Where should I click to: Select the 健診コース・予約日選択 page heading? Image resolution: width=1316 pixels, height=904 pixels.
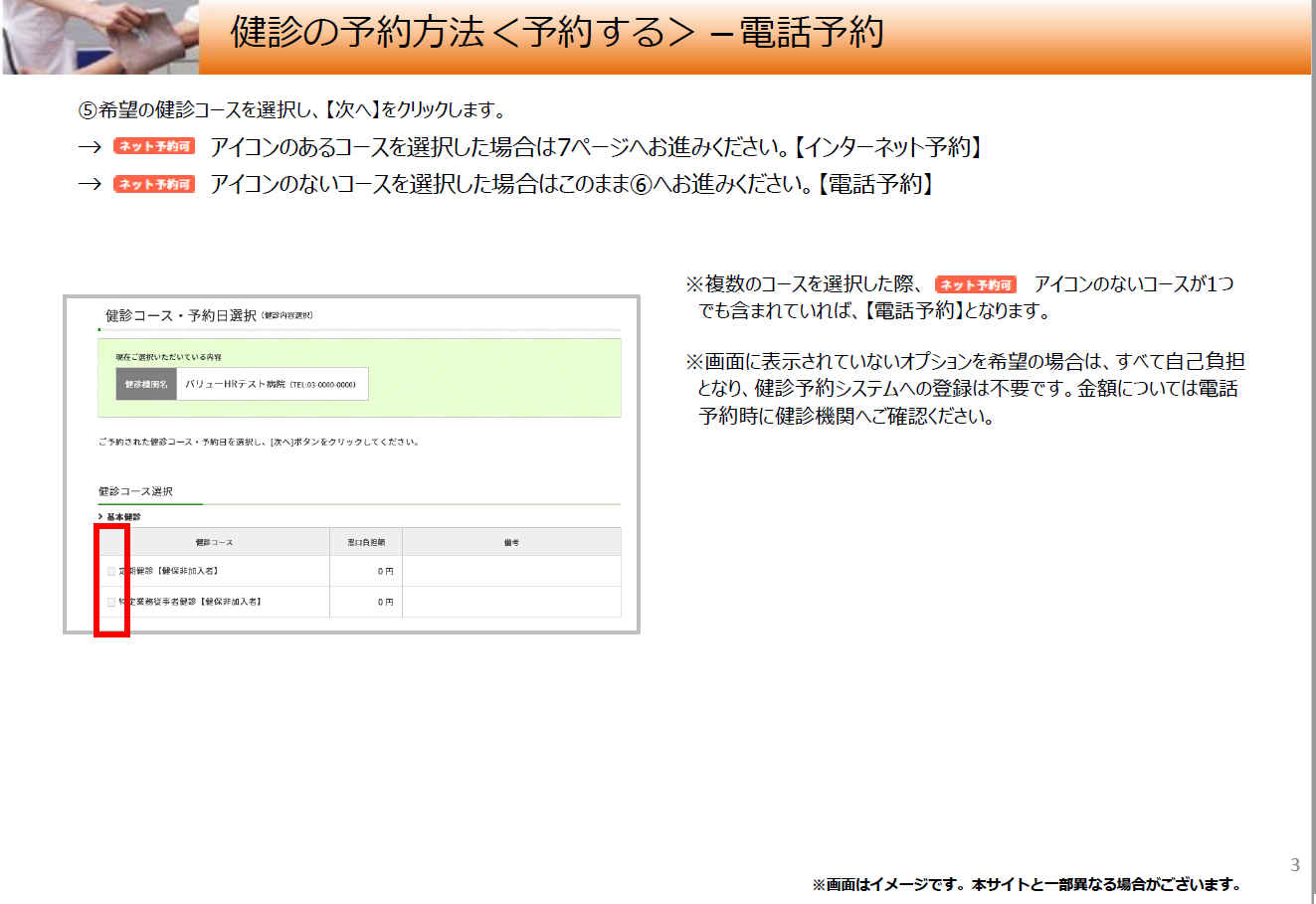(x=181, y=315)
